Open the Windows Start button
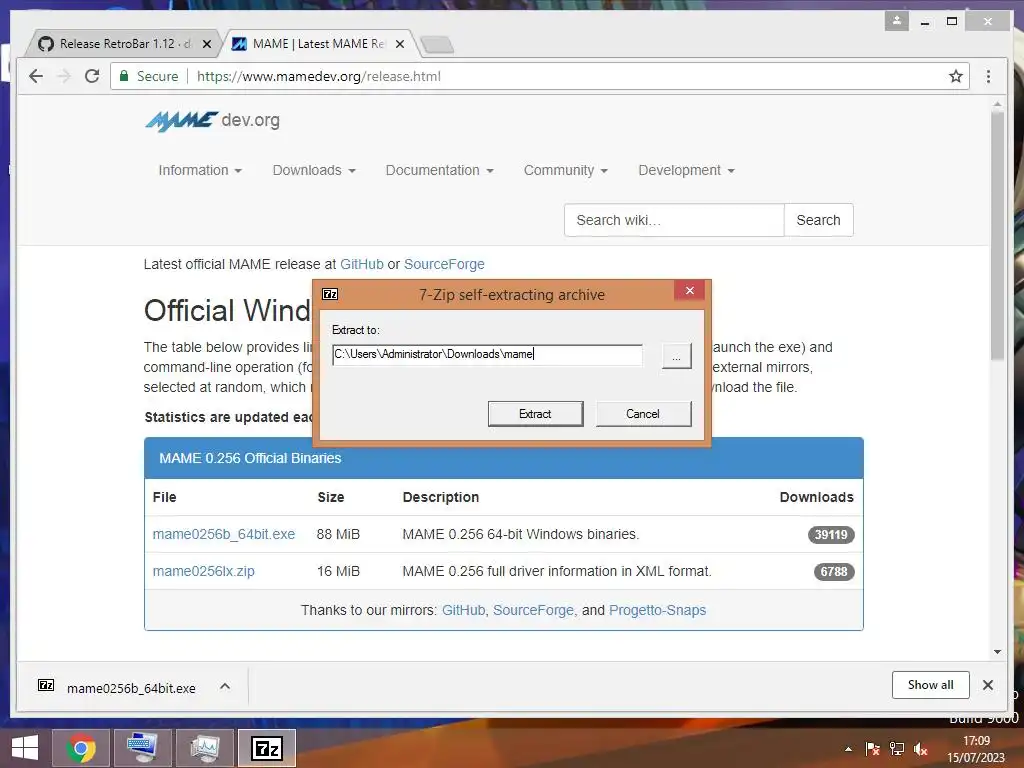Viewport: 1024px width, 768px height. (25, 748)
